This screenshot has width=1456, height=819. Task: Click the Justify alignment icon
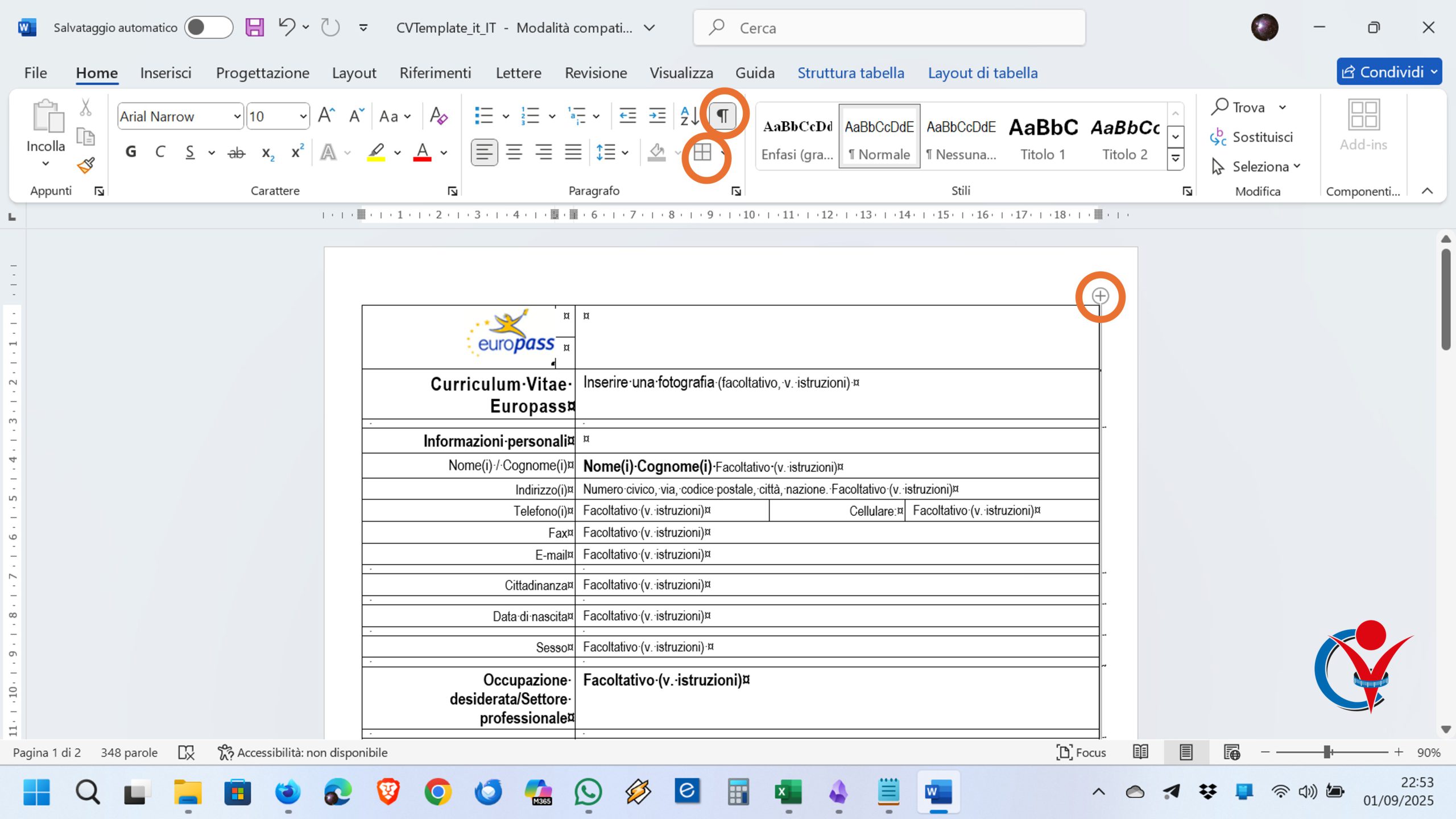(573, 152)
